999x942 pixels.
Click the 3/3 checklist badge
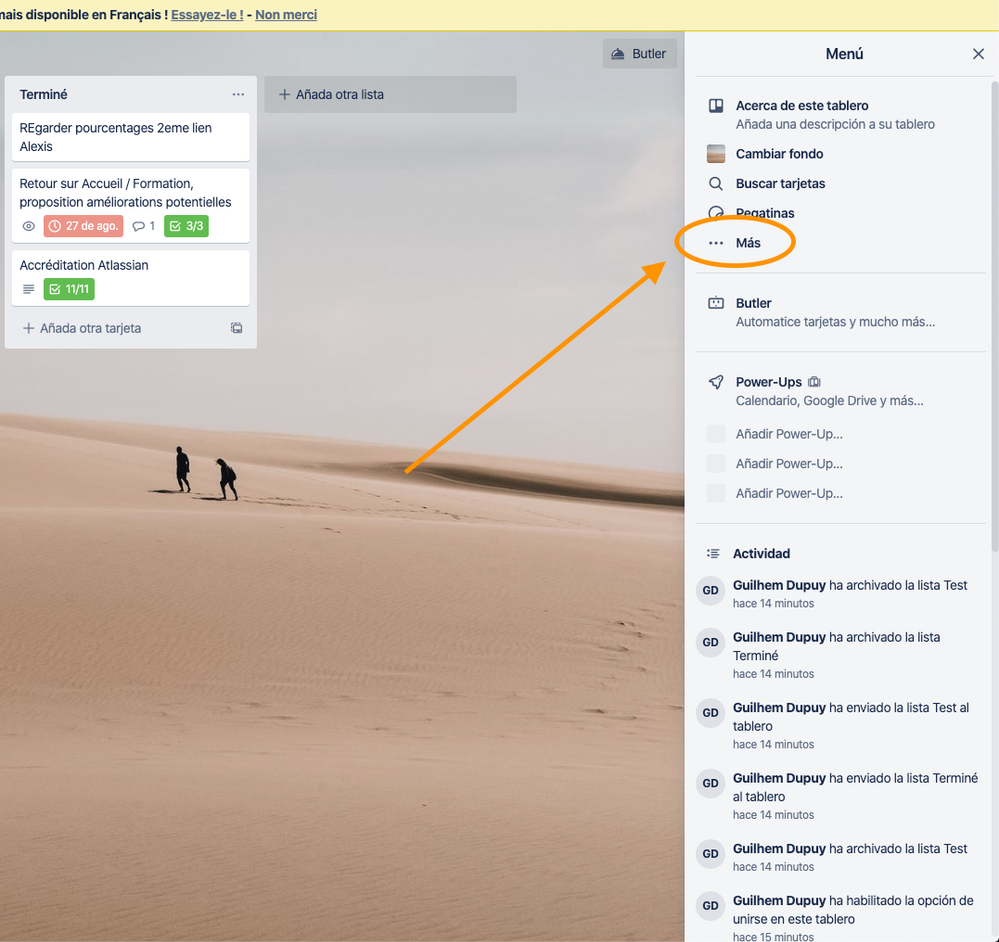[x=186, y=226]
